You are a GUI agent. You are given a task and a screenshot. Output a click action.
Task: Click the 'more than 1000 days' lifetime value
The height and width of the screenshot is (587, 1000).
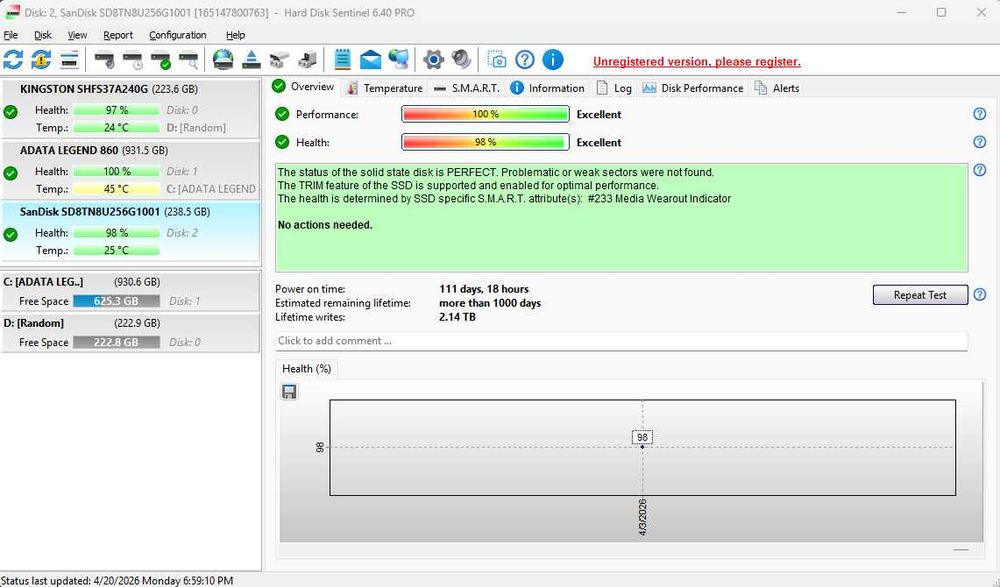click(x=490, y=303)
